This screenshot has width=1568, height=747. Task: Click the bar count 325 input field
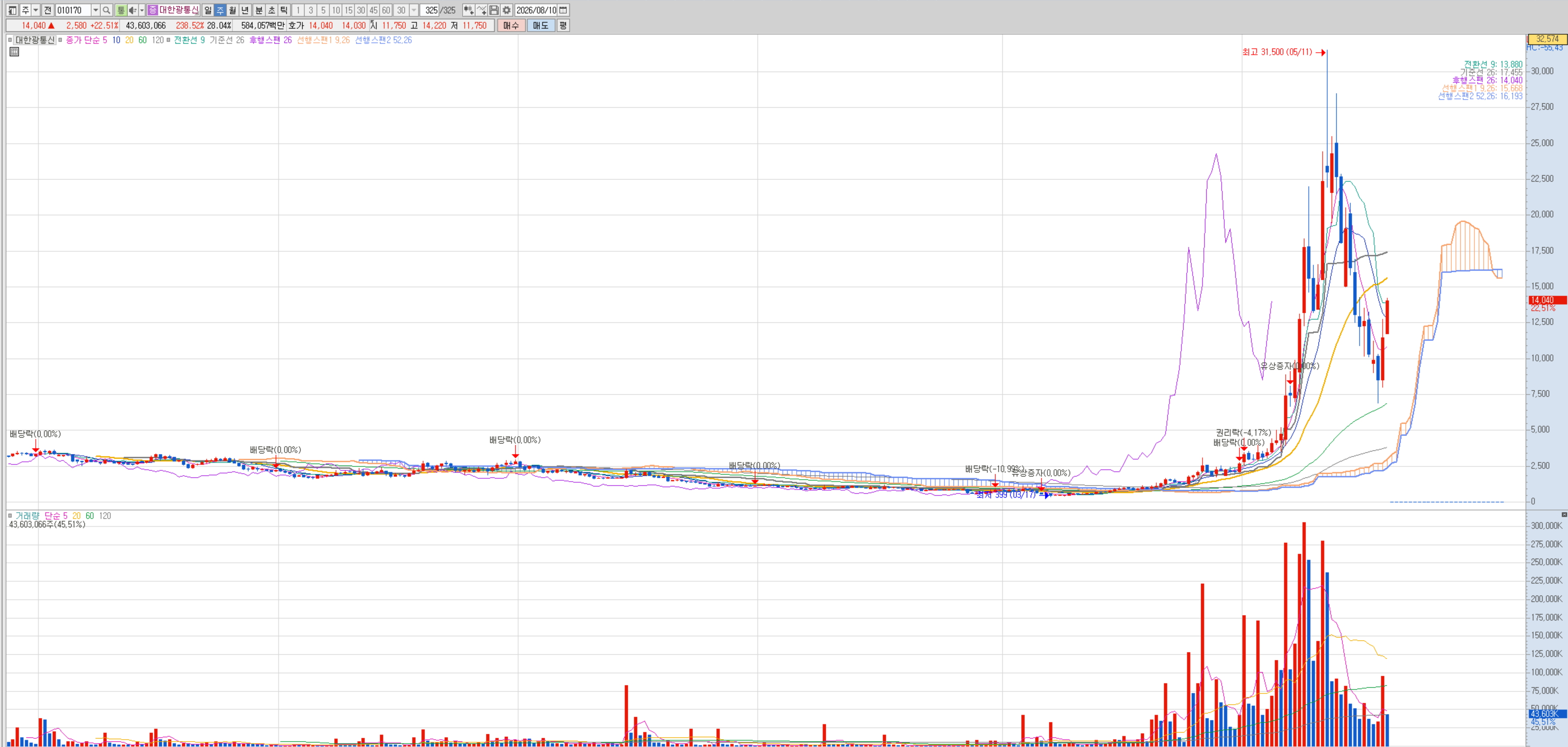(x=430, y=11)
